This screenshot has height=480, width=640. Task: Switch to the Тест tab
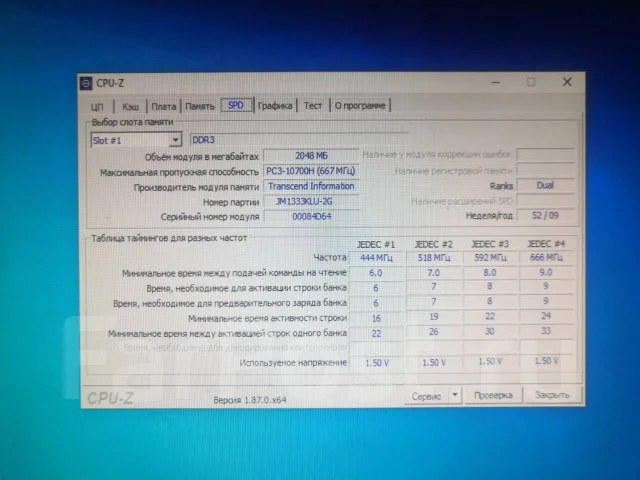tap(313, 106)
